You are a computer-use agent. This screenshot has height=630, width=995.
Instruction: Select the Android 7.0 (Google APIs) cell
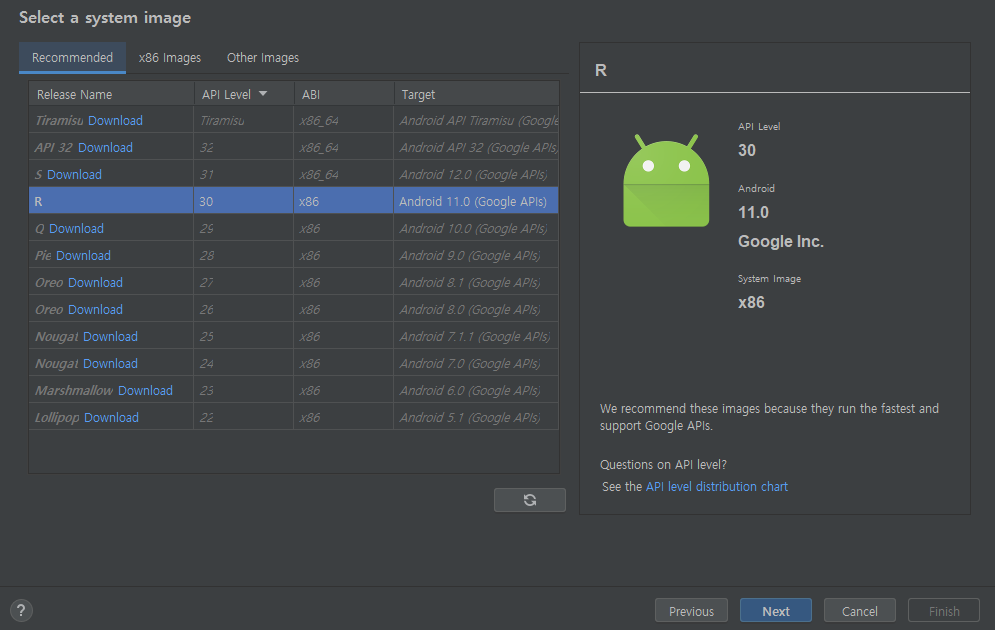476,364
